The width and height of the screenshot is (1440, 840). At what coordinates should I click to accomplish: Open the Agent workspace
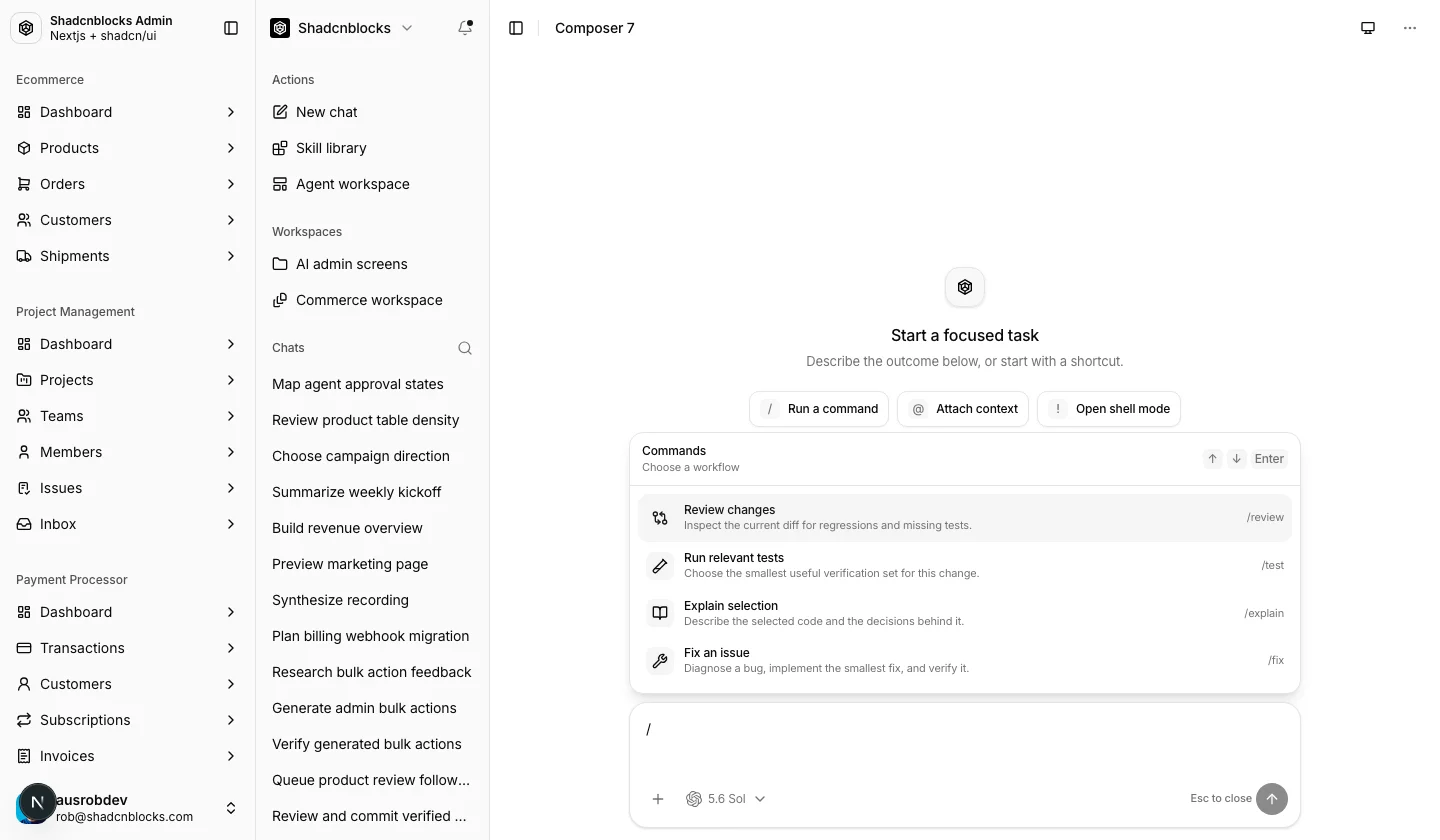tap(372, 184)
